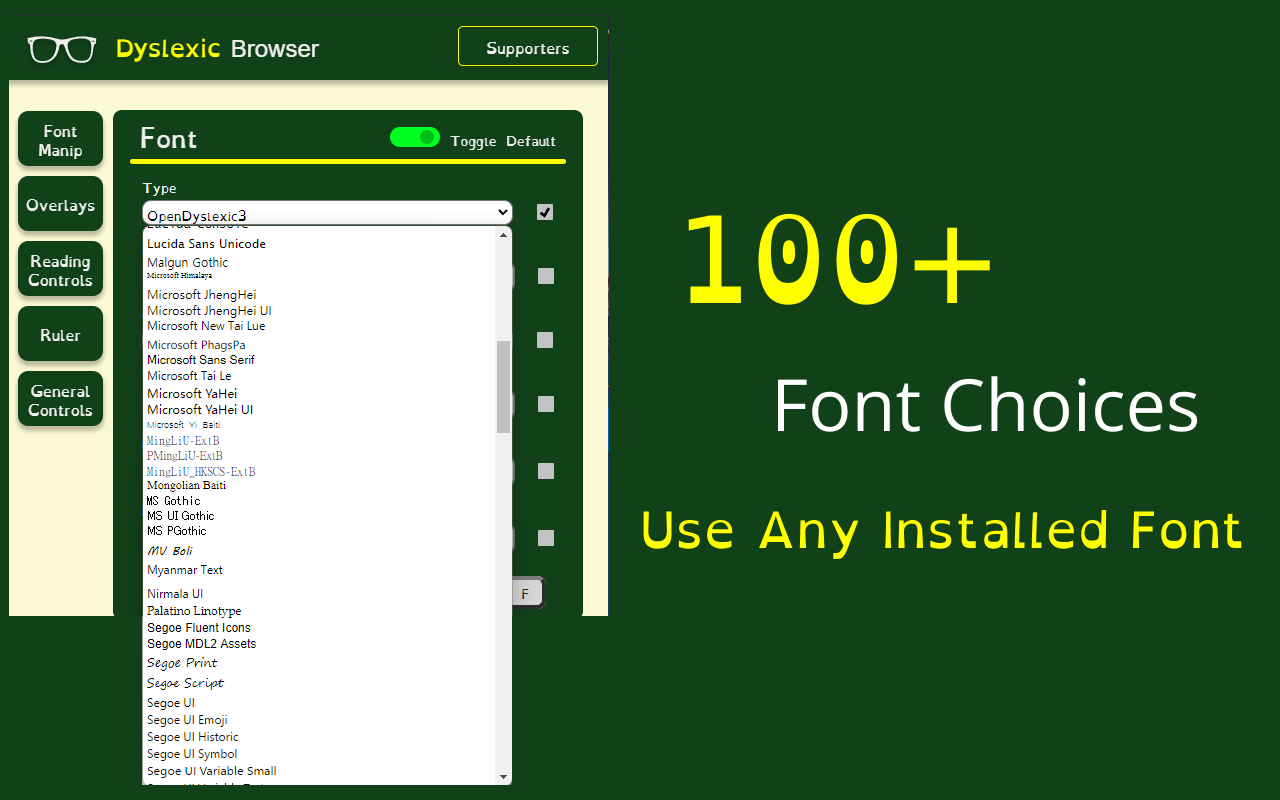This screenshot has height=800, width=1280.
Task: Click the F button
Action: tap(525, 593)
